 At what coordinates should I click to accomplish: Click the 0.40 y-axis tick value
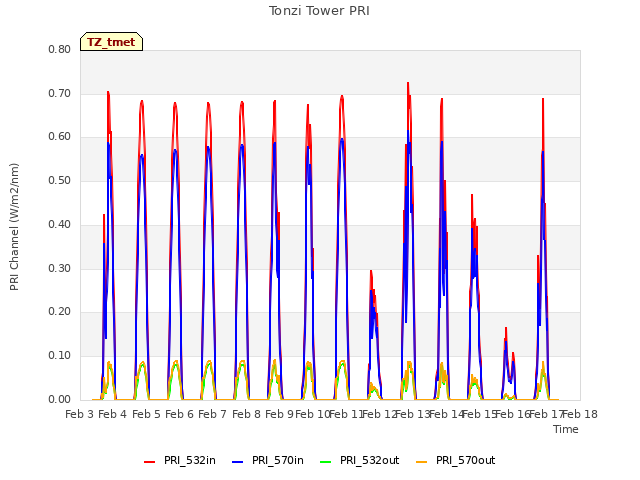coord(60,224)
